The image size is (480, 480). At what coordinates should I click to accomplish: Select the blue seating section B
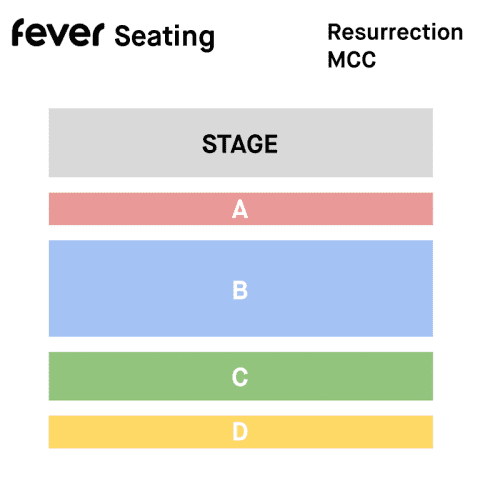point(241,288)
